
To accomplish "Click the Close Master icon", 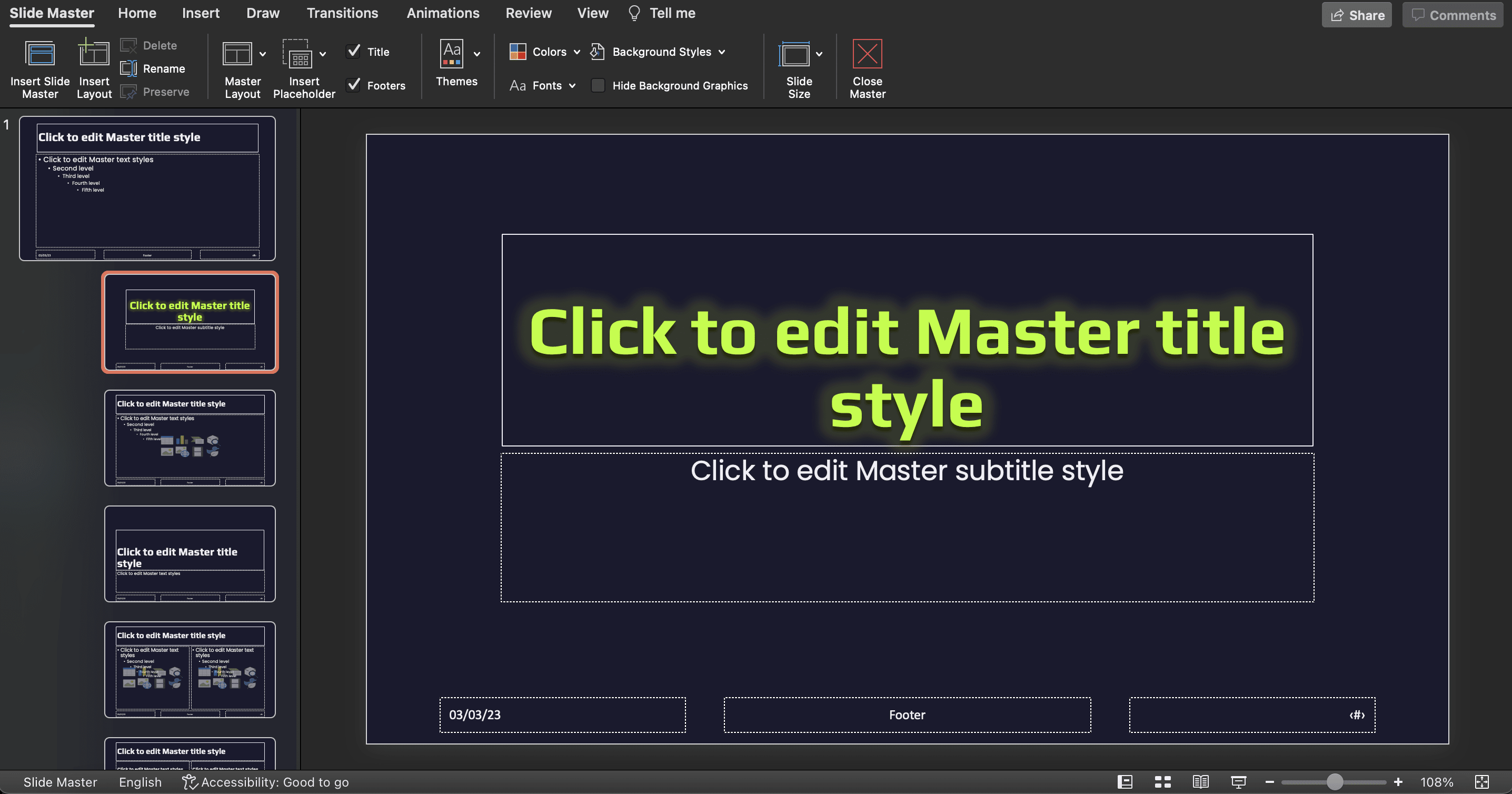I will [x=867, y=66].
